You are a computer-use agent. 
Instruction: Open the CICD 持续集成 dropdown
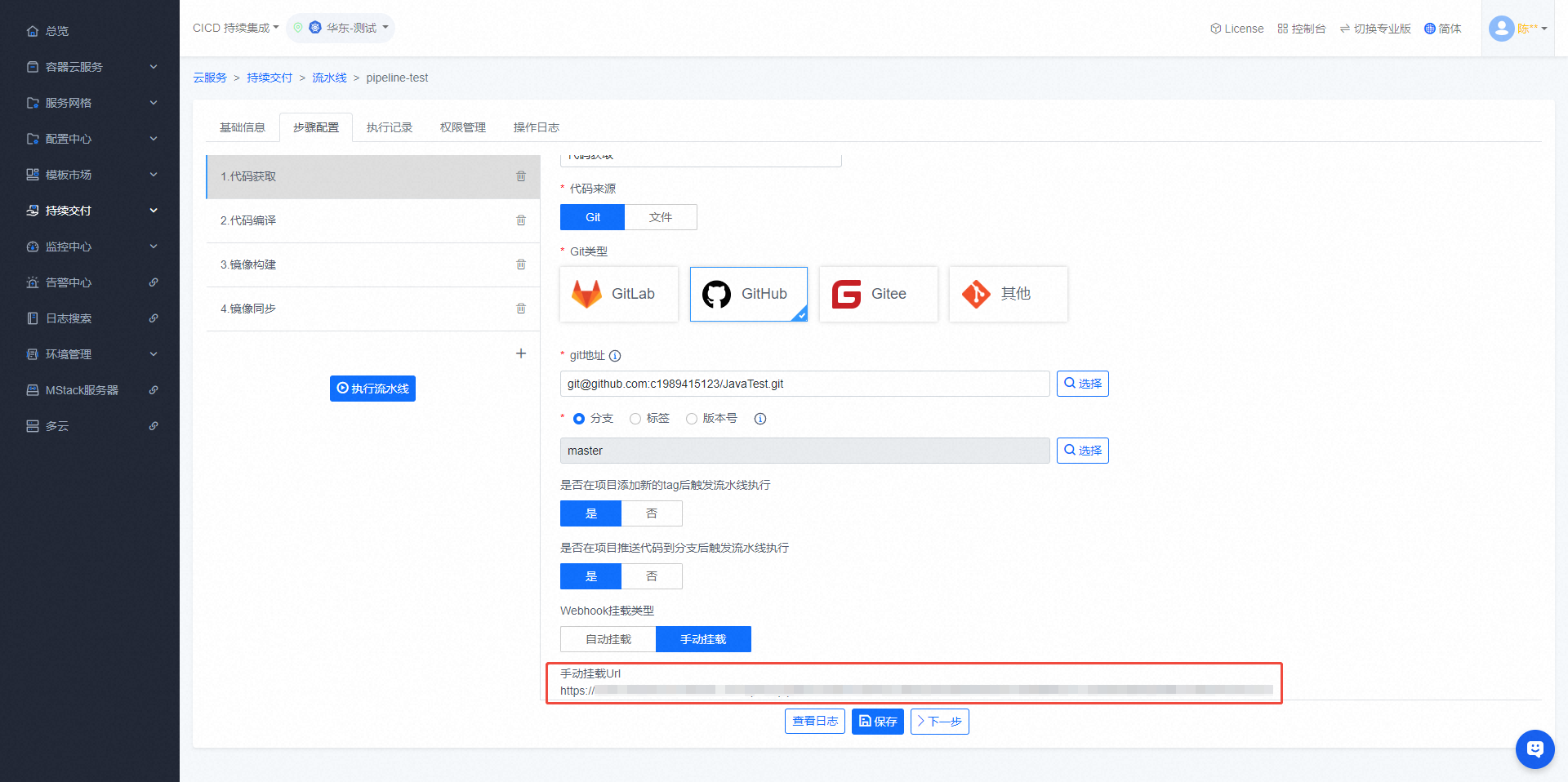tap(235, 28)
